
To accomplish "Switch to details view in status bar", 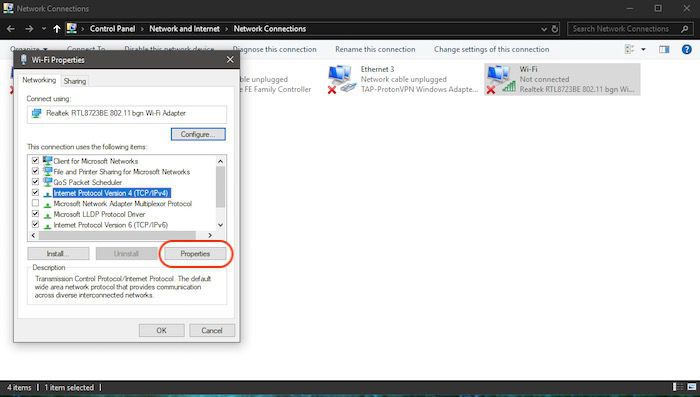I will (x=678, y=387).
